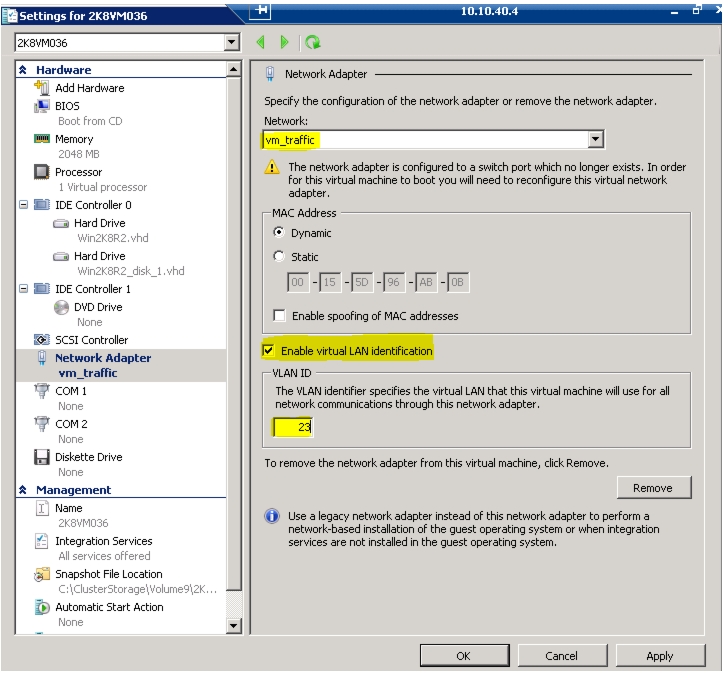Enable spoofing of MAC addresses checkbox

tap(279, 316)
